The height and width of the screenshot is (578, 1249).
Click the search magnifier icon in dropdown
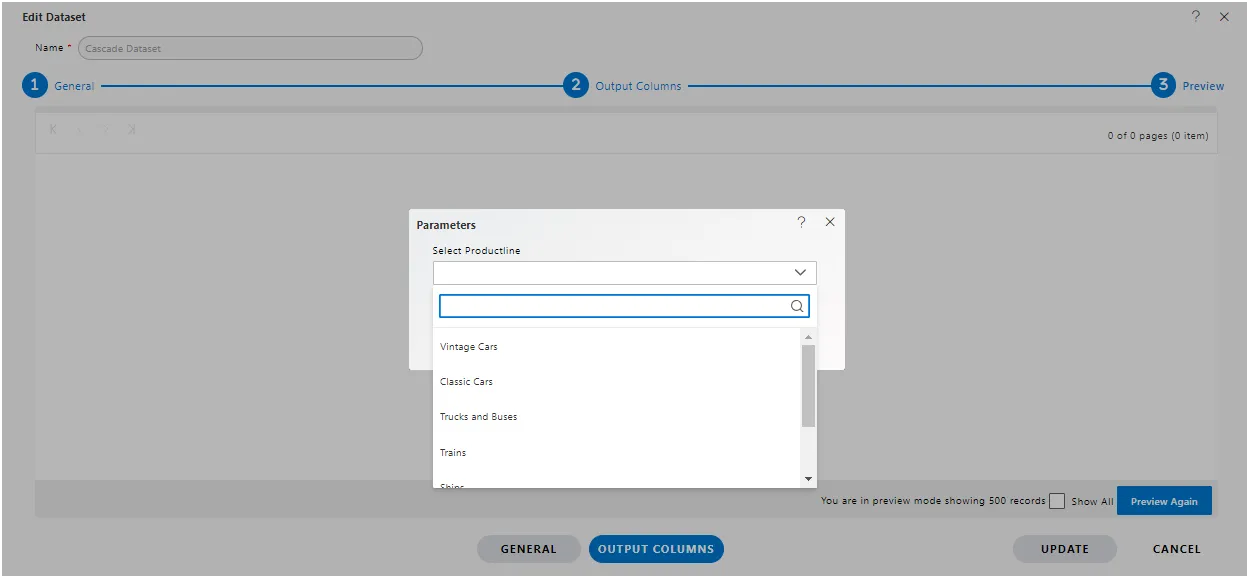(797, 306)
